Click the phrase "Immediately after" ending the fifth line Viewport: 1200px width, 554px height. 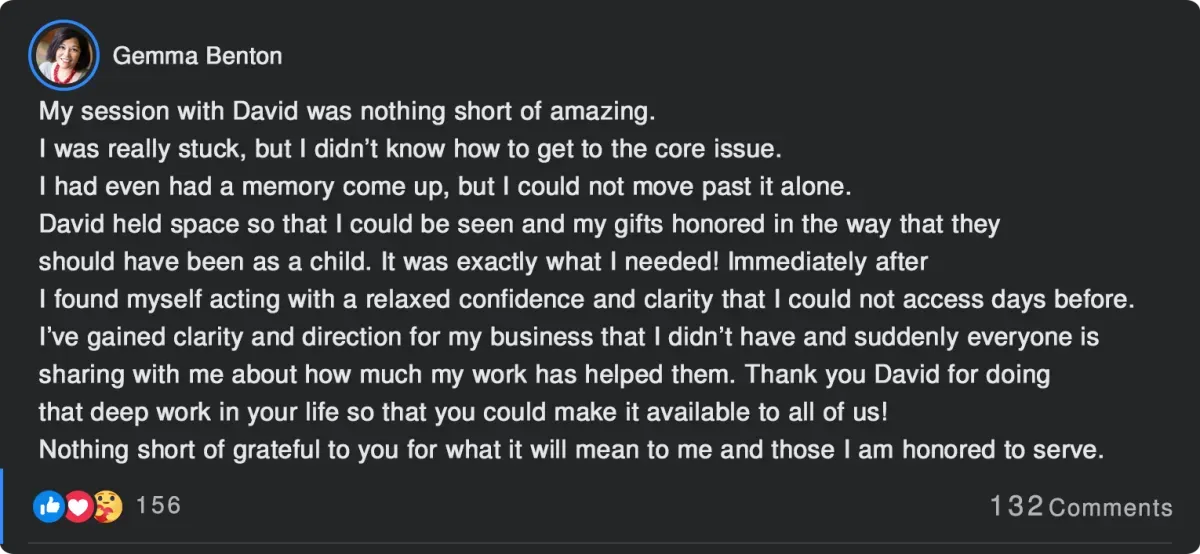pos(829,262)
